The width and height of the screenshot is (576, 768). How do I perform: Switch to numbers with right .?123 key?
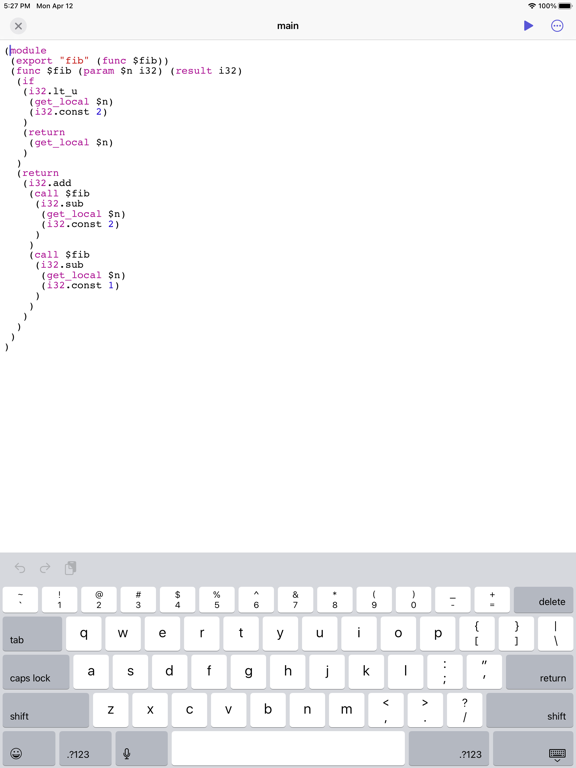449,748
